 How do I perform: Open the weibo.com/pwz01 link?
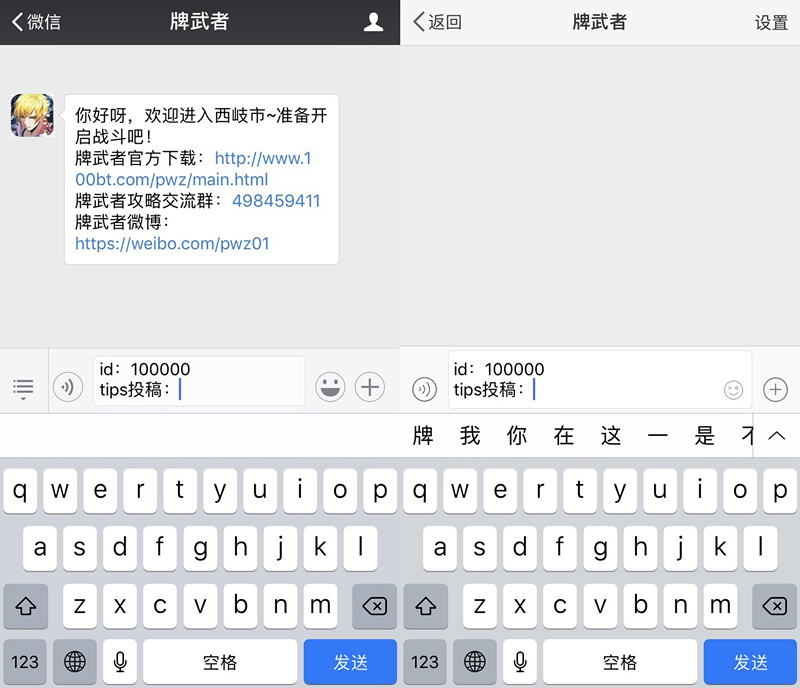pos(172,243)
